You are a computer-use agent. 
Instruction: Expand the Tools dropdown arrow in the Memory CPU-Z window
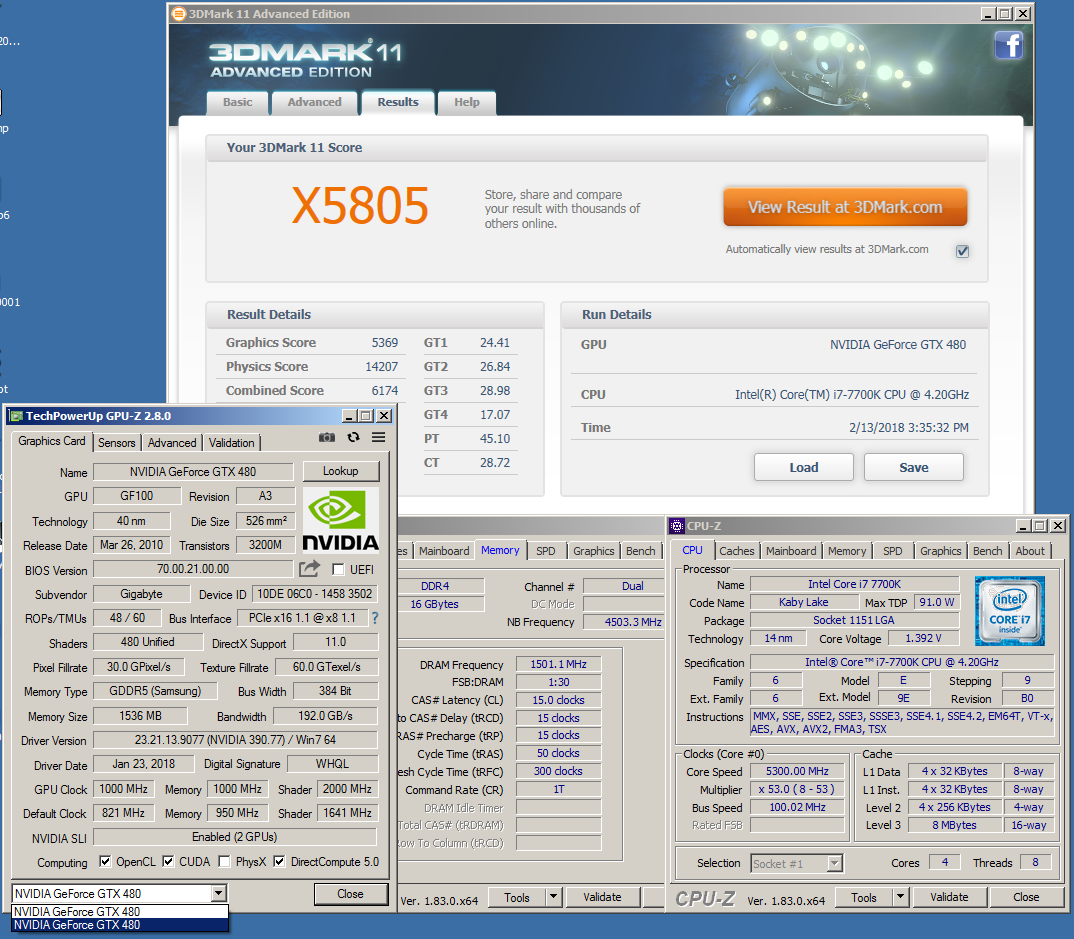coord(553,897)
